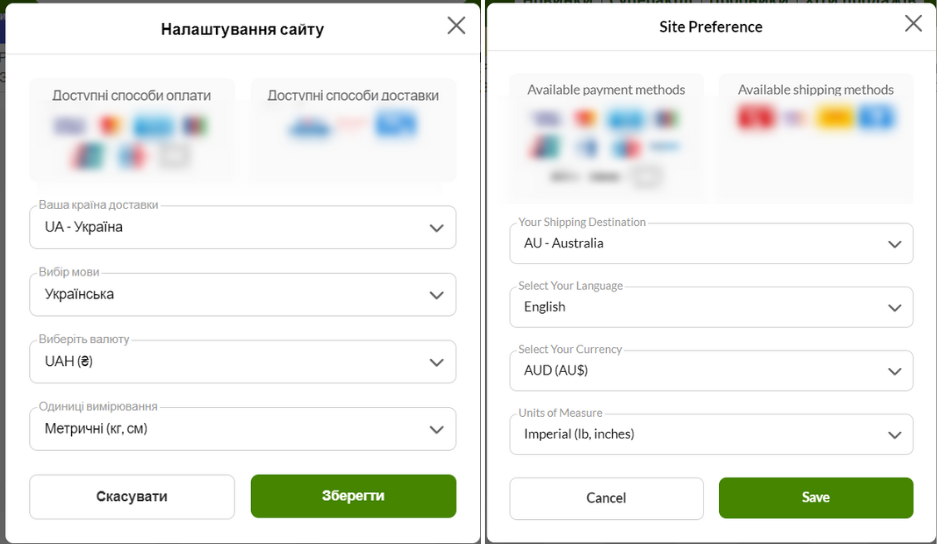Screen dimensions: 940x552
Task: Expand the Вибір мови language dropdown
Action: coord(243,295)
